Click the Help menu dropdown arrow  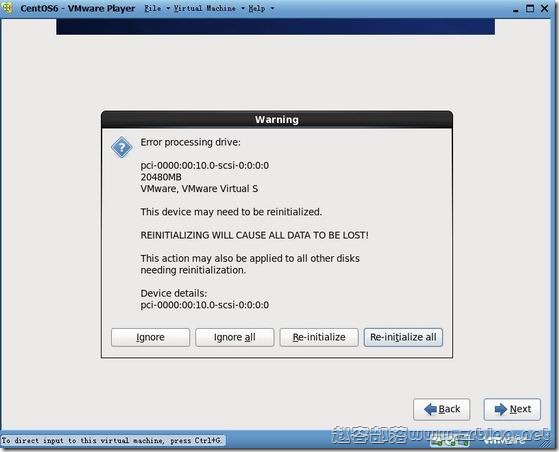[x=272, y=8]
